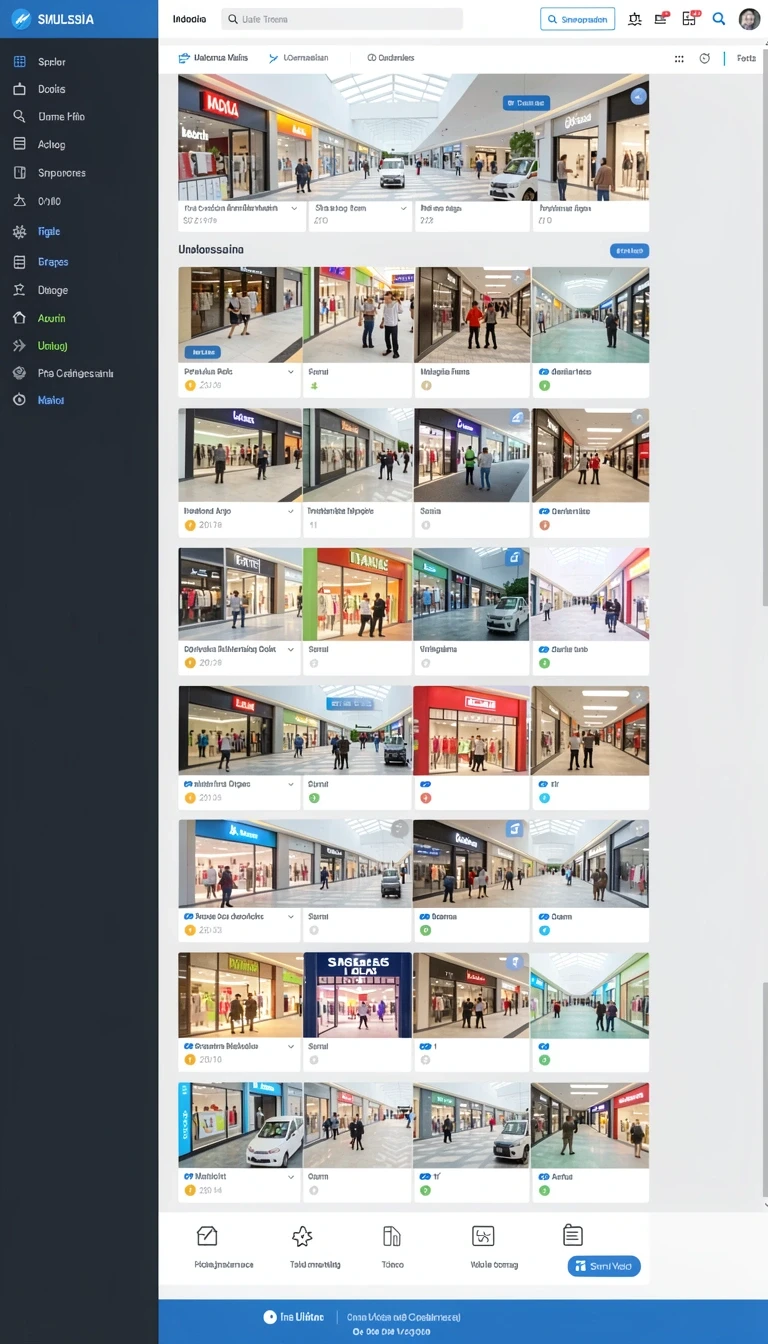Click the Snreopradon button in header
The image size is (768, 1344).
[x=578, y=19]
